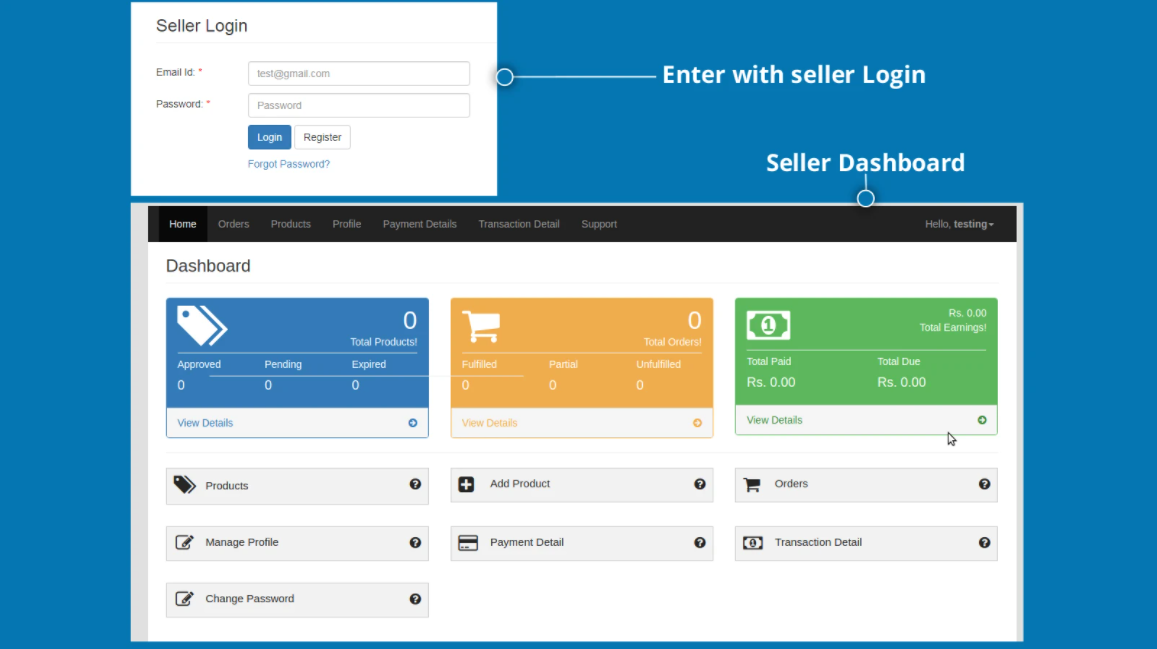Viewport: 1157px width, 649px height.
Task: Click the blue Login button
Action: click(269, 137)
